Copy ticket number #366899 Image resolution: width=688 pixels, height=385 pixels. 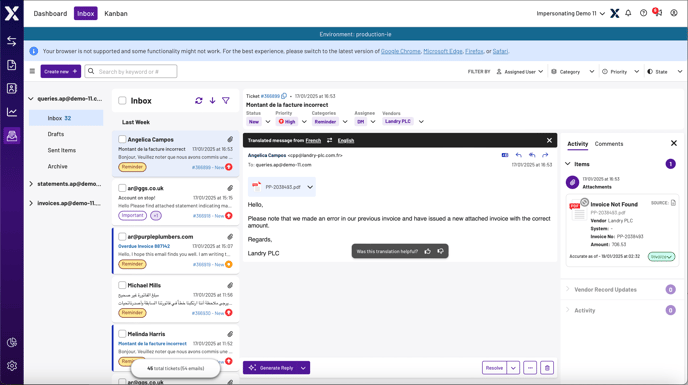coord(284,96)
